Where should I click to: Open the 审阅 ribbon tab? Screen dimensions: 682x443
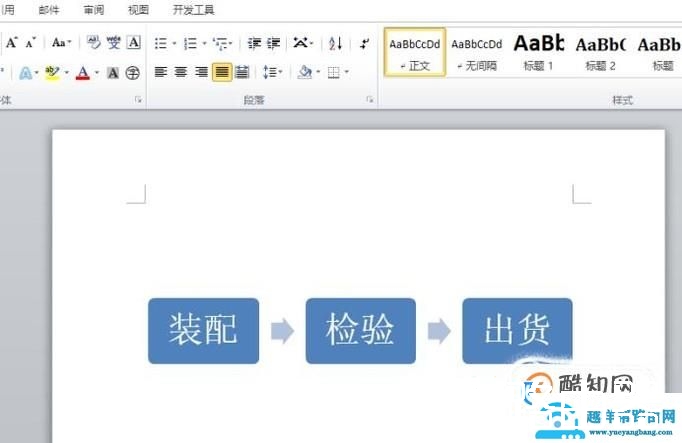(x=94, y=9)
